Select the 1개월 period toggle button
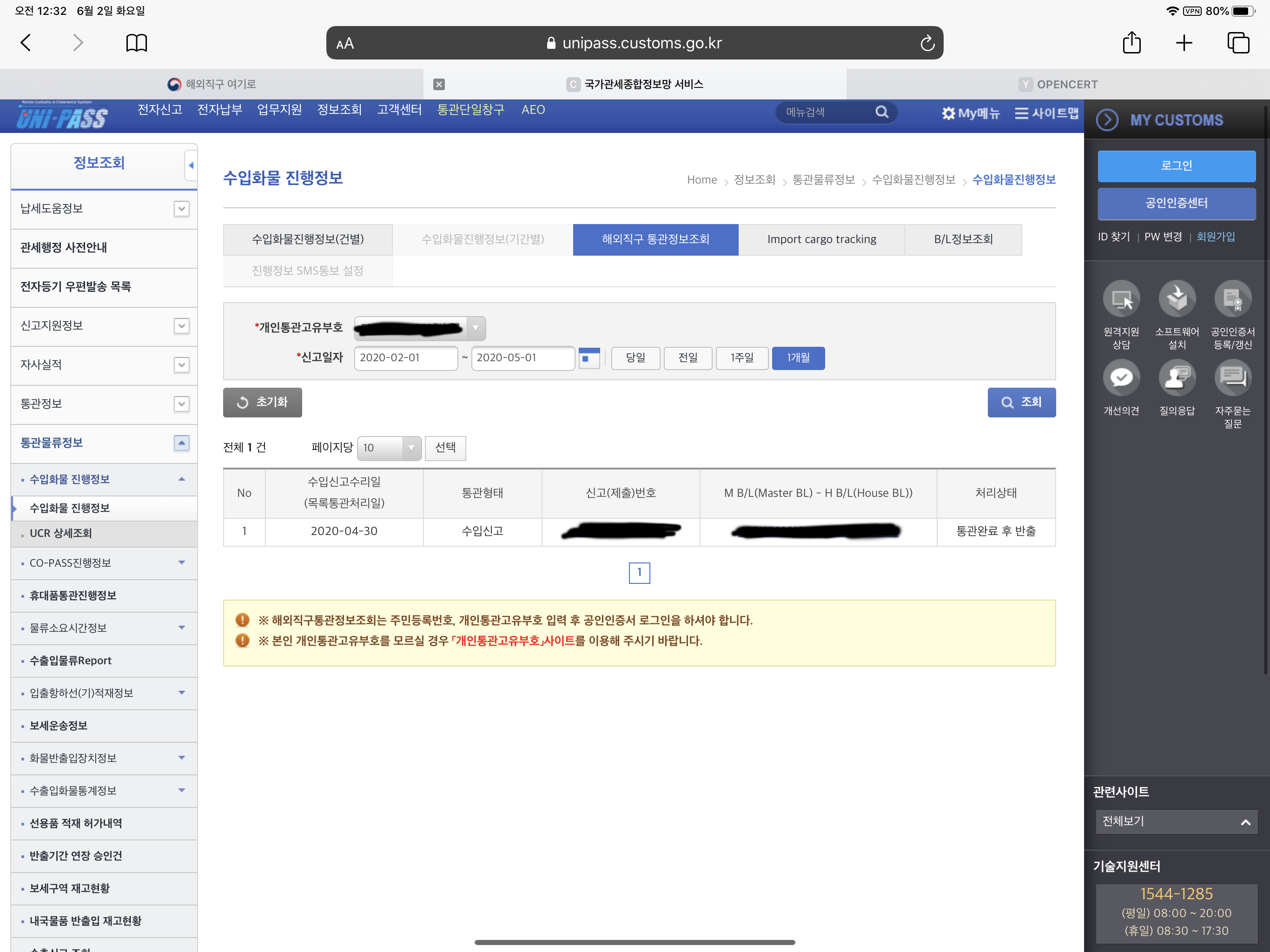1270x952 pixels. pyautogui.click(x=798, y=358)
